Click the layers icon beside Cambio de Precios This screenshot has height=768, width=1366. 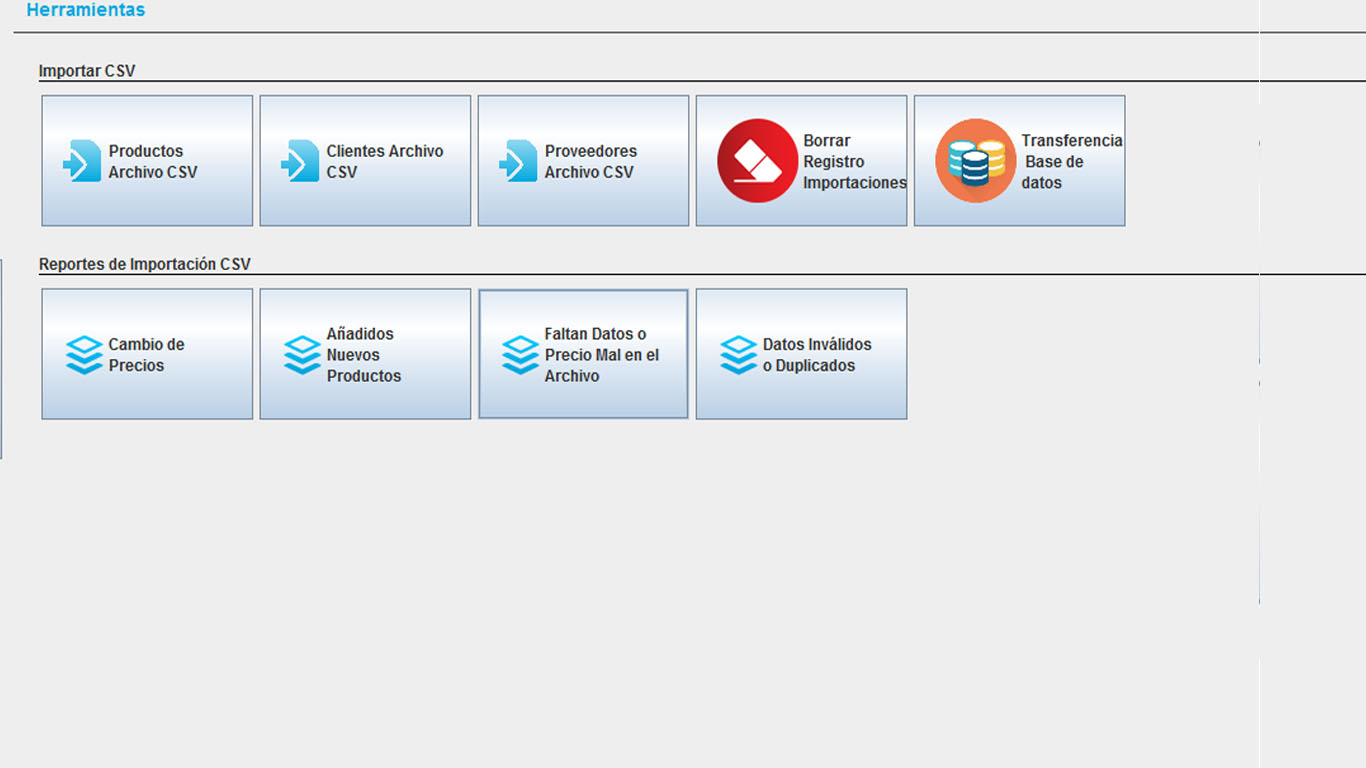tap(84, 355)
